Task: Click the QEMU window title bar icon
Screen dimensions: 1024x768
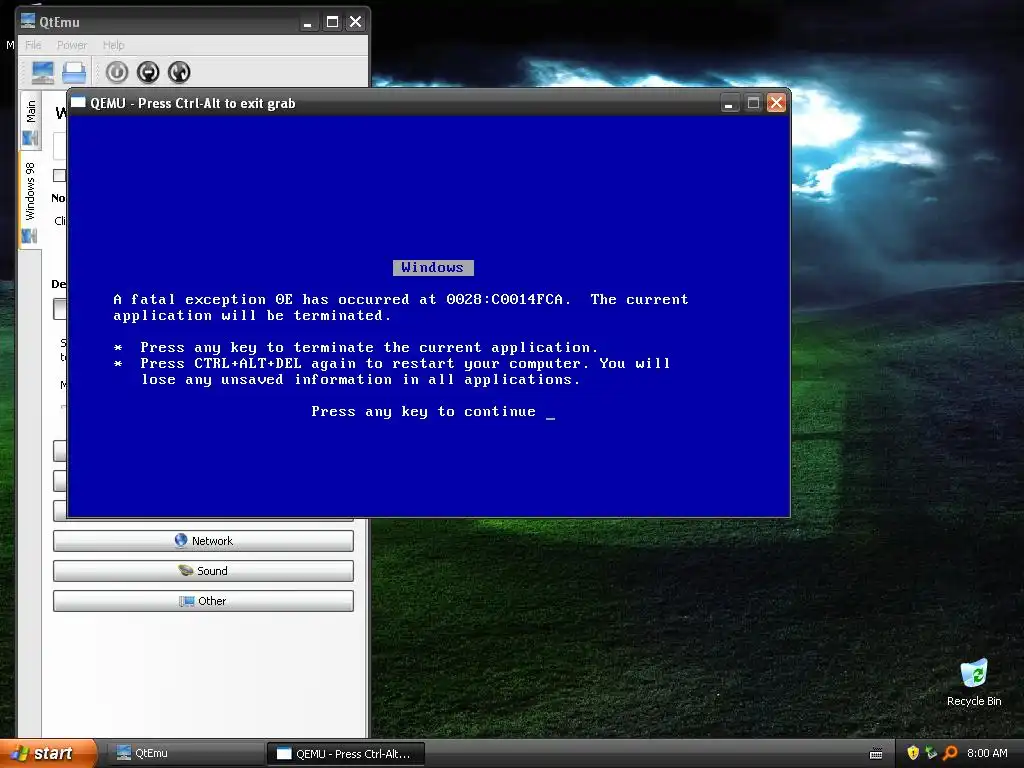Action: pos(78,103)
